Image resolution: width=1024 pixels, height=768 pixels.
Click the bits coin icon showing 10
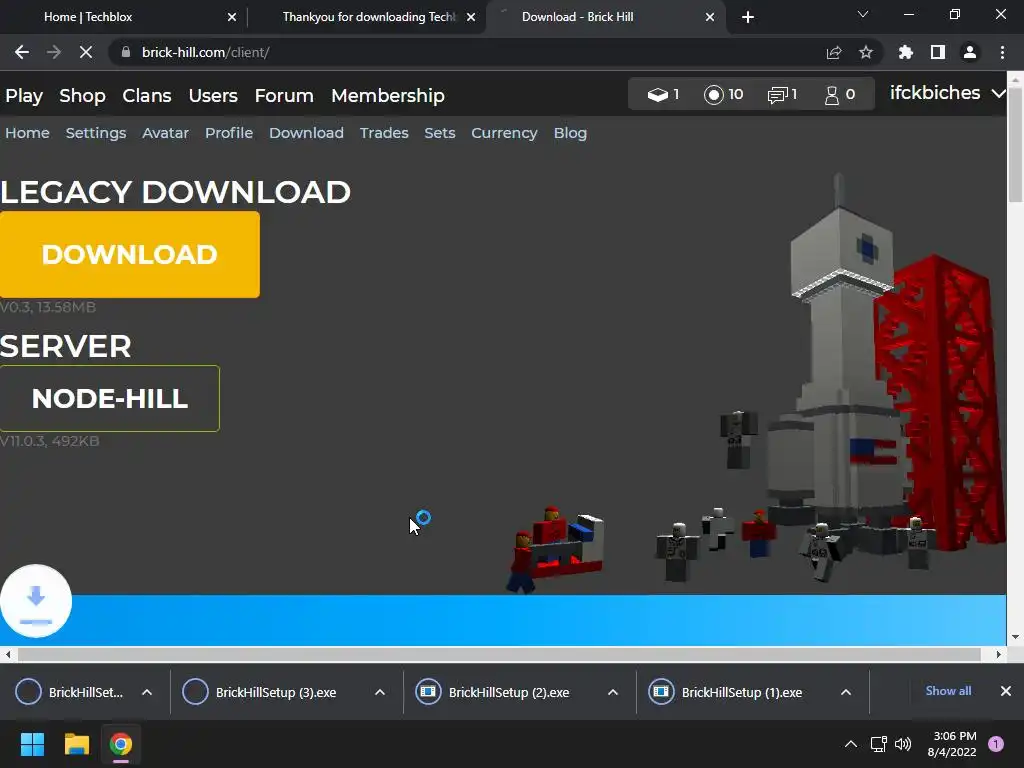click(714, 95)
